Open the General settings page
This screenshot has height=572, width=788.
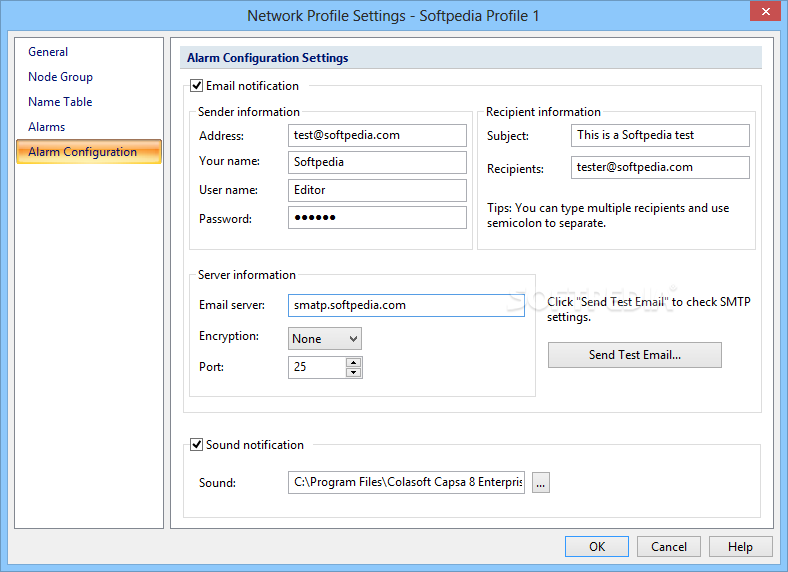pyautogui.click(x=48, y=52)
